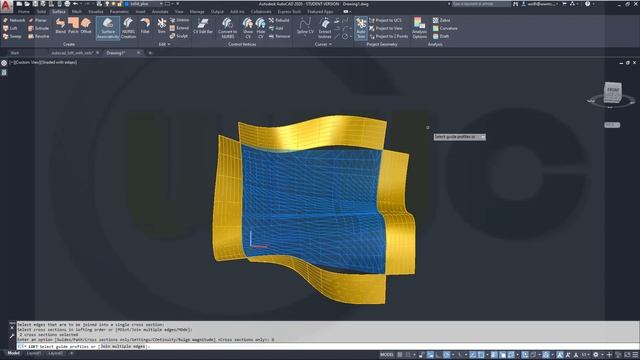Select the Spline CV tool
This screenshot has width=640, height=360.
(x=305, y=26)
